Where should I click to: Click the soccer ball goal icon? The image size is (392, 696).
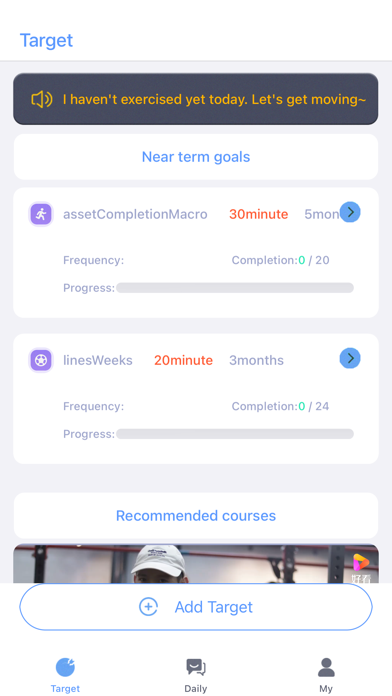click(41, 360)
